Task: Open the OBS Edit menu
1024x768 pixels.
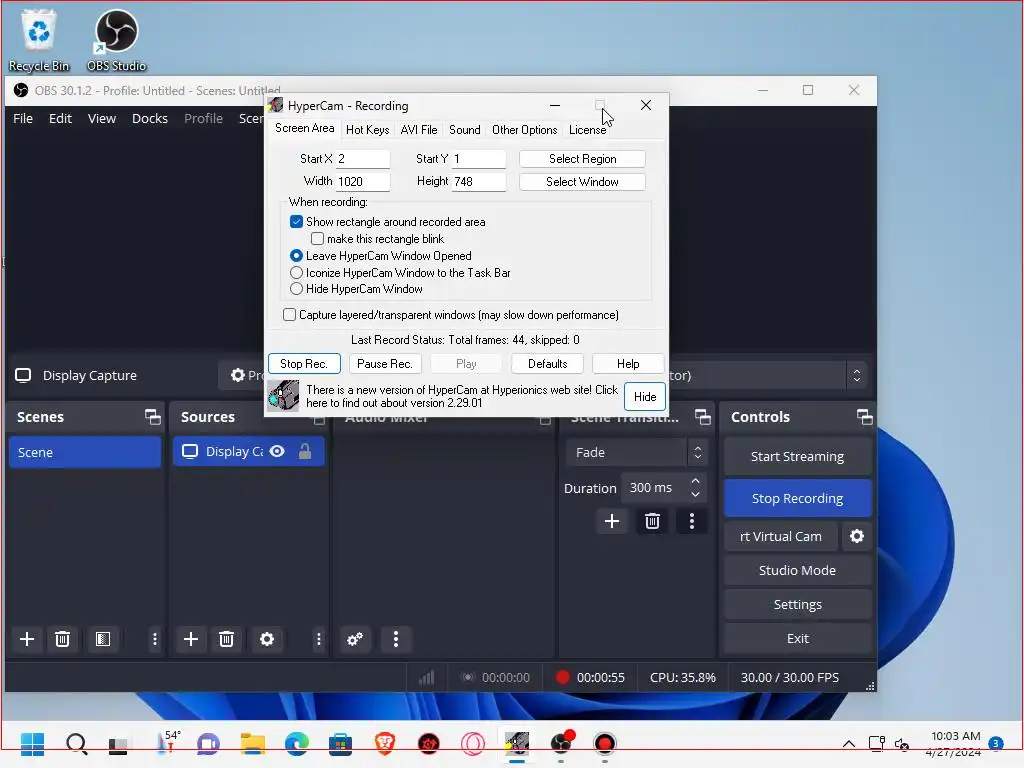Action: point(60,118)
